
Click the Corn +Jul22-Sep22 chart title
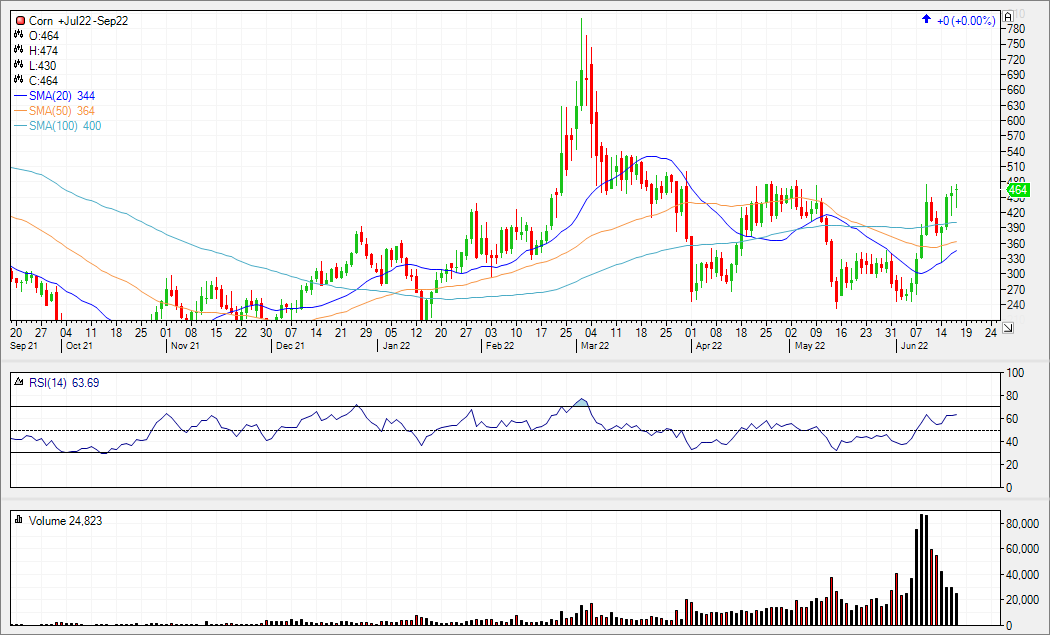78,20
